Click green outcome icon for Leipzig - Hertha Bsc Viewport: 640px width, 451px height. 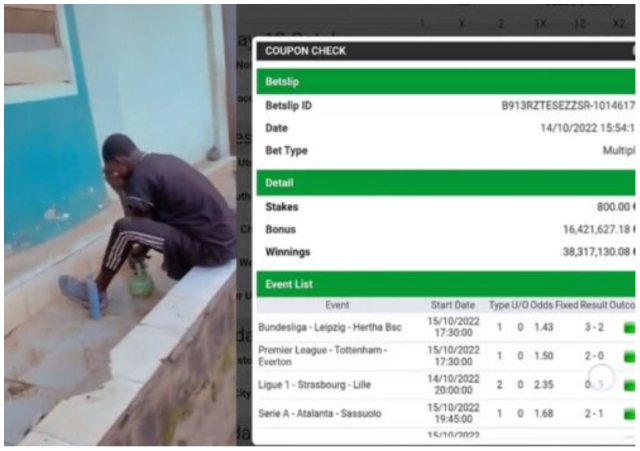click(x=629, y=327)
